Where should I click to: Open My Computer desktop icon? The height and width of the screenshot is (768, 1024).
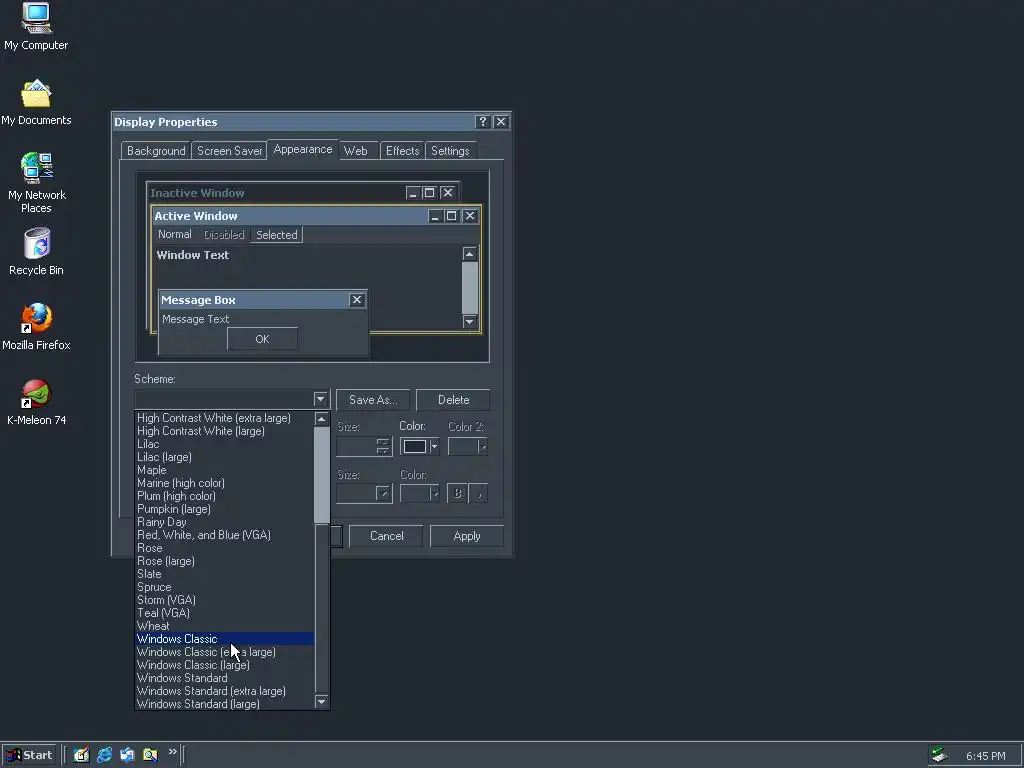[36, 27]
